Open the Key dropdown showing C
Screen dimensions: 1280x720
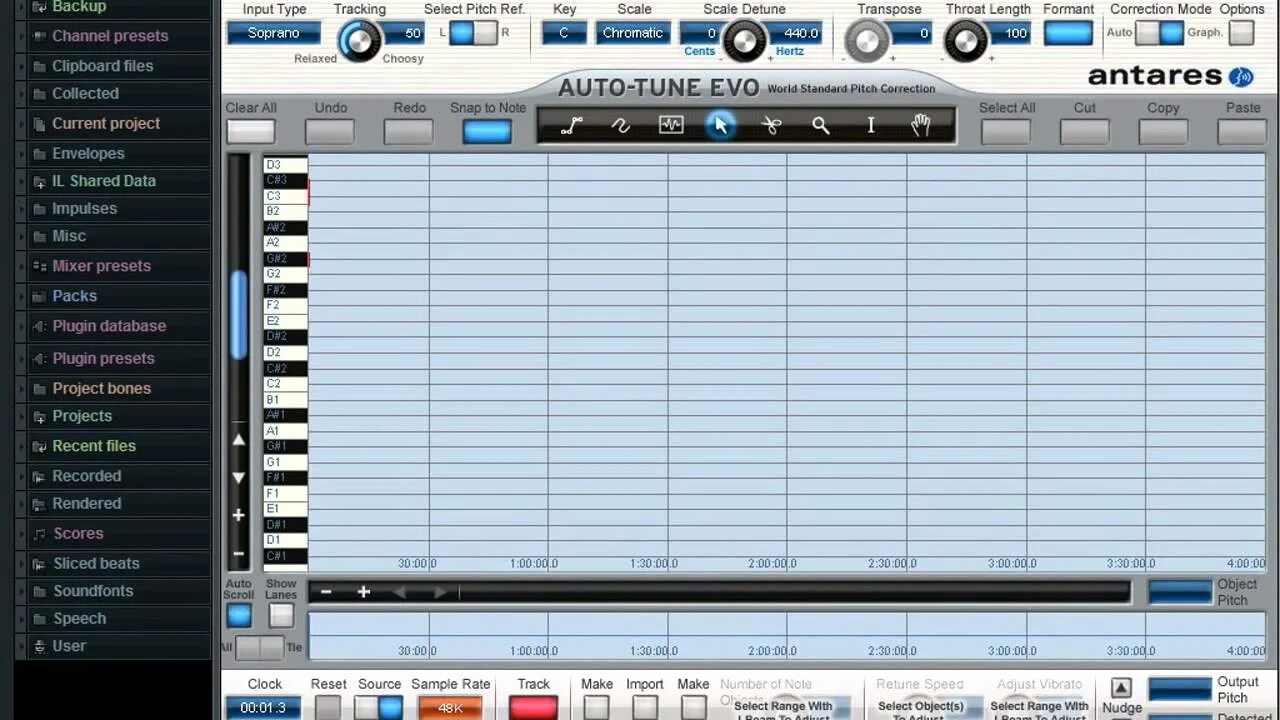pos(564,33)
